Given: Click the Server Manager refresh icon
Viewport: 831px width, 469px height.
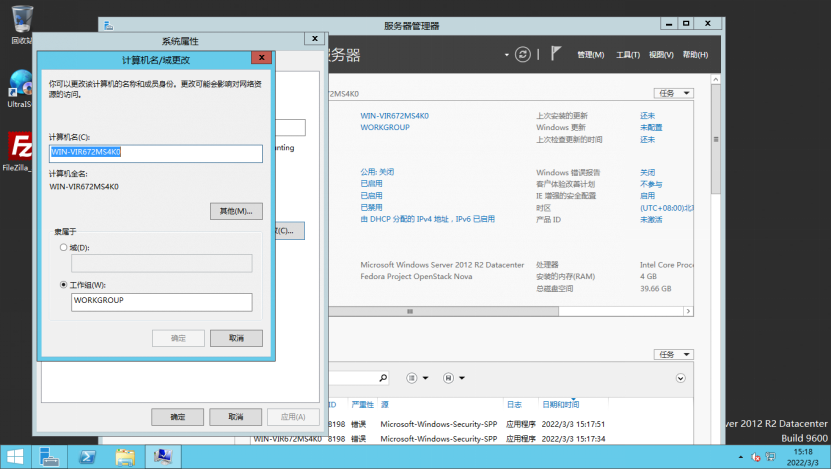Looking at the screenshot, I should [523, 55].
